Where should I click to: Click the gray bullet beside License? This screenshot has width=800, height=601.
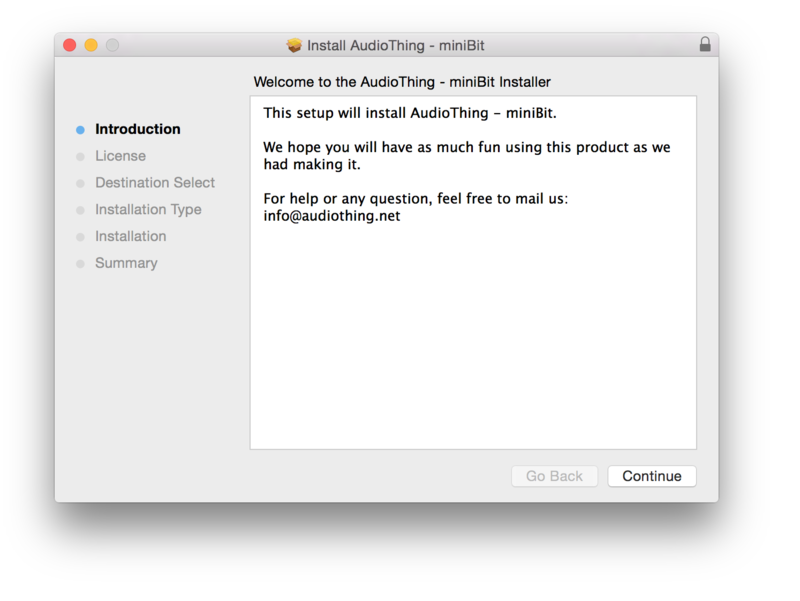point(80,157)
